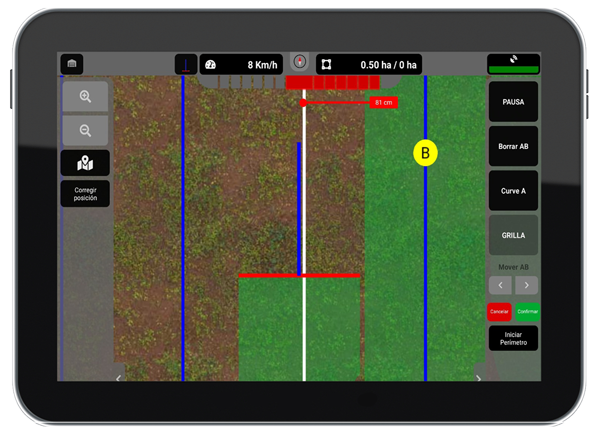Open the map location view
600x436 pixels.
[x=85, y=163]
